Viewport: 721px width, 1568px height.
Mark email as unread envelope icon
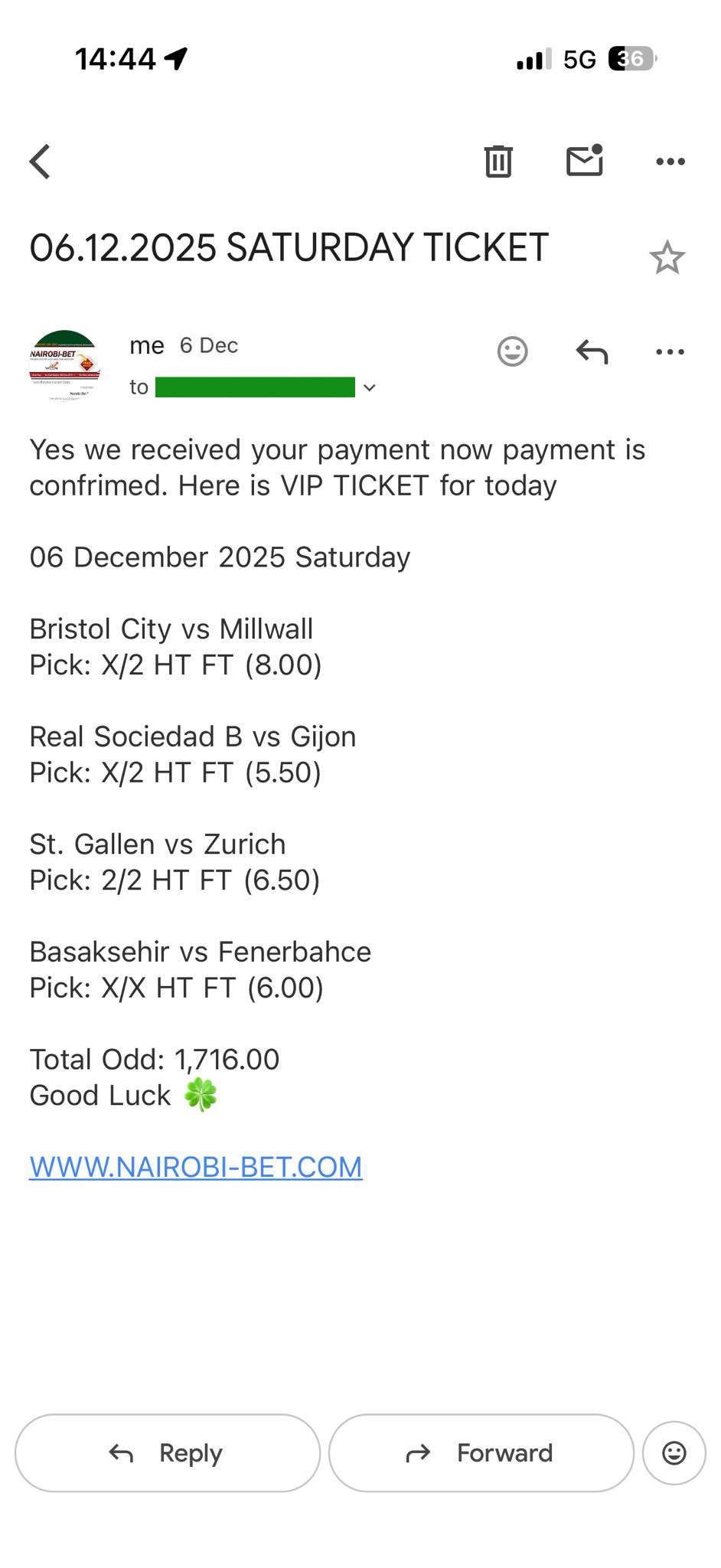(585, 161)
